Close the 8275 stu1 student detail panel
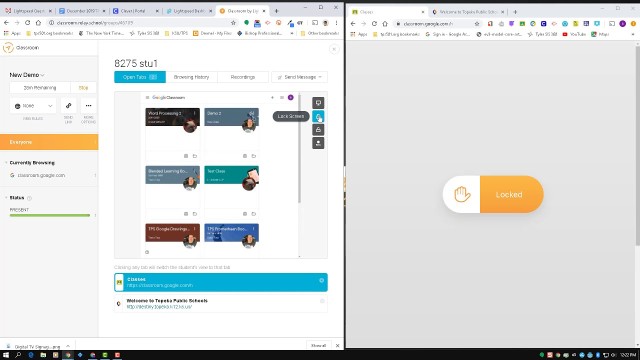Screen dimensions: 640x360 334,49
